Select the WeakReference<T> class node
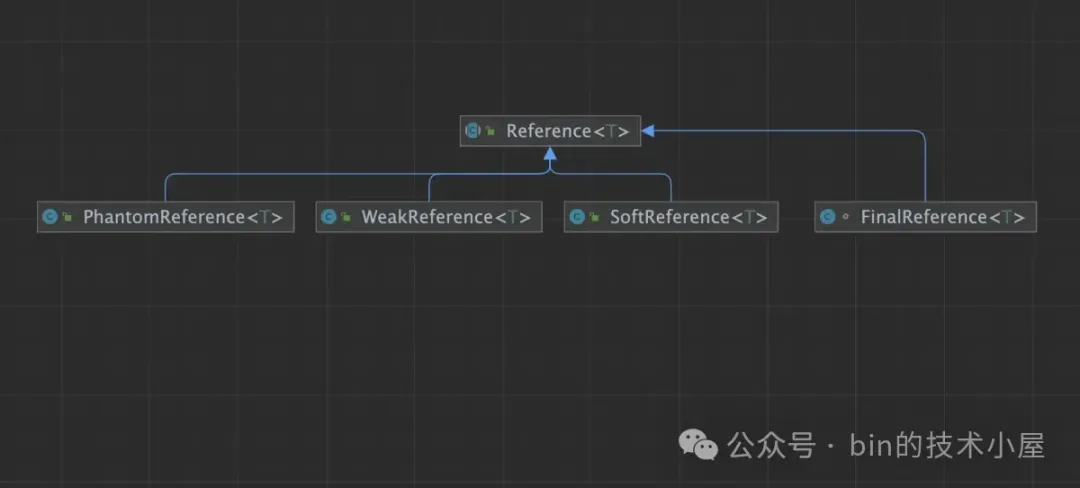The image size is (1080, 488). point(429,217)
